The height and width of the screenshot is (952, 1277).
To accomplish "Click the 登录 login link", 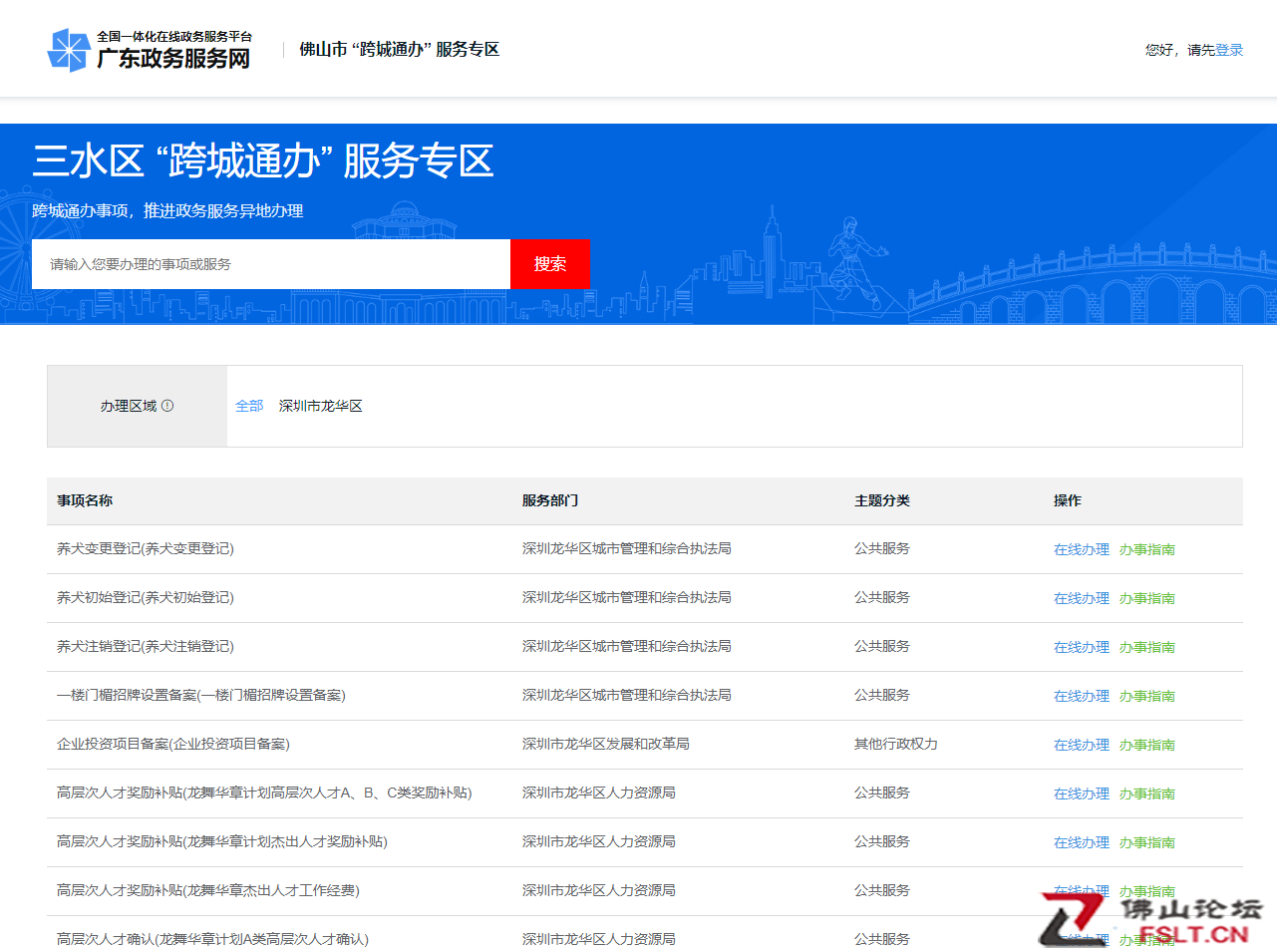I will [x=1229, y=49].
